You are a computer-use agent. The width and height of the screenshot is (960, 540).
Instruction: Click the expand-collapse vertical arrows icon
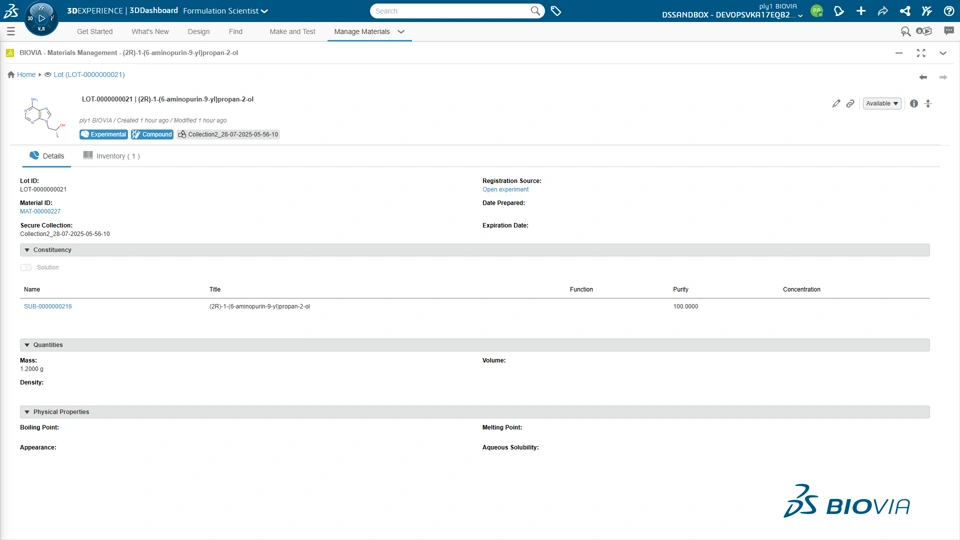(x=928, y=103)
